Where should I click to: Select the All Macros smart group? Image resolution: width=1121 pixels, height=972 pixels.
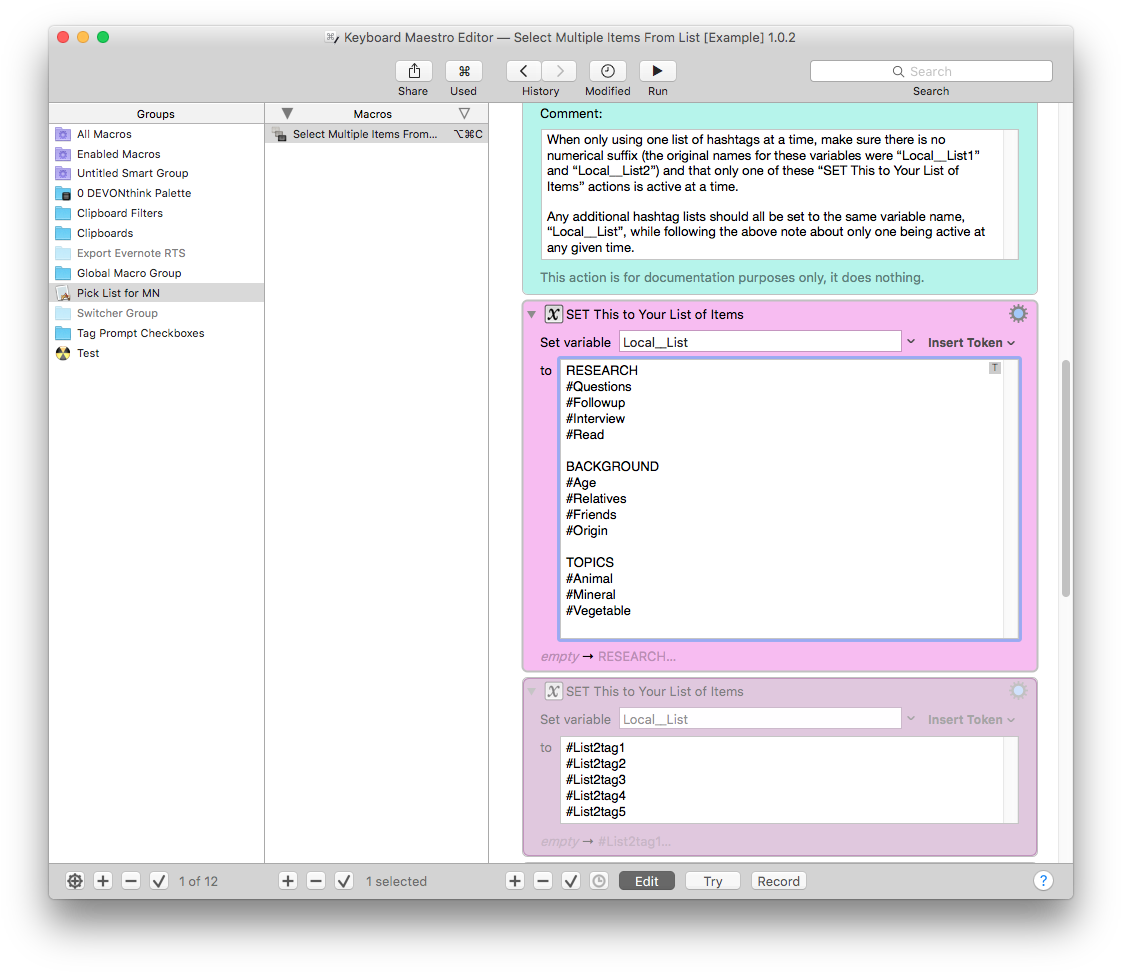point(157,134)
